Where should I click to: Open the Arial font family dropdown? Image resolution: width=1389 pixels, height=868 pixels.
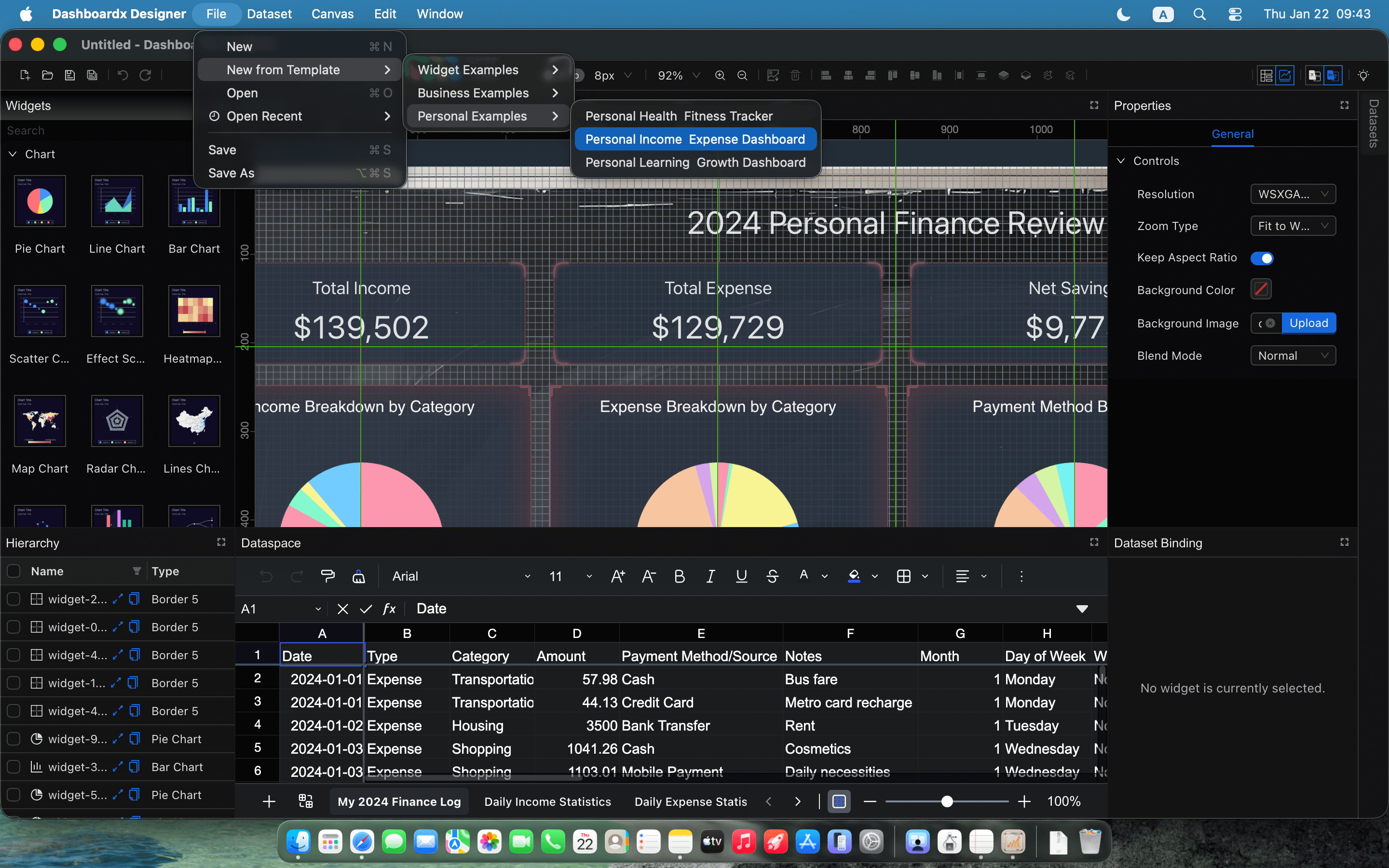461,576
